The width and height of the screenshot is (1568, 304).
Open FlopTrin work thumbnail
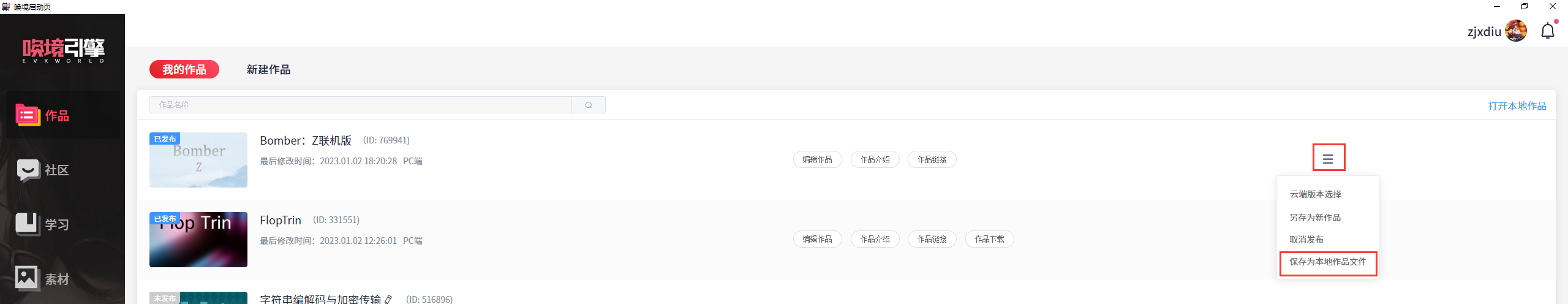198,240
